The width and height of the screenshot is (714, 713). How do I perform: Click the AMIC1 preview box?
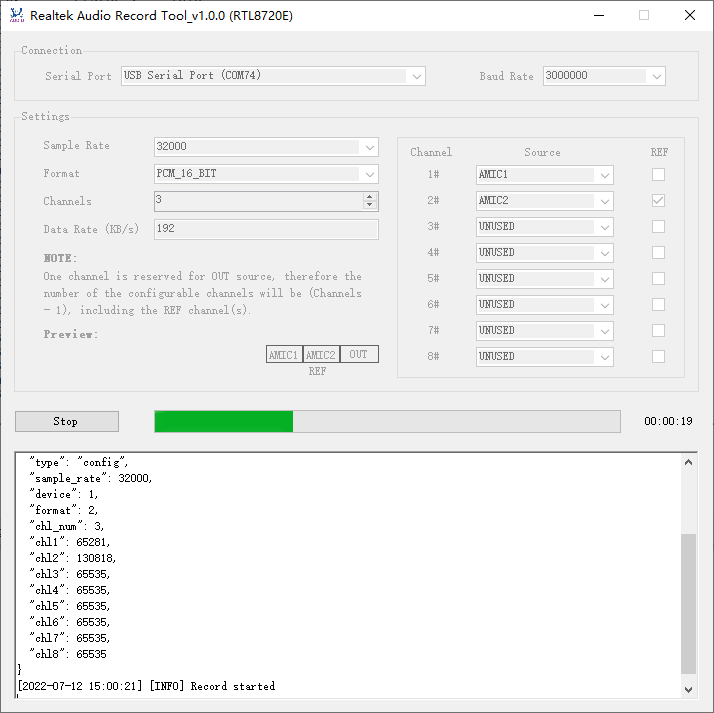[x=284, y=355]
